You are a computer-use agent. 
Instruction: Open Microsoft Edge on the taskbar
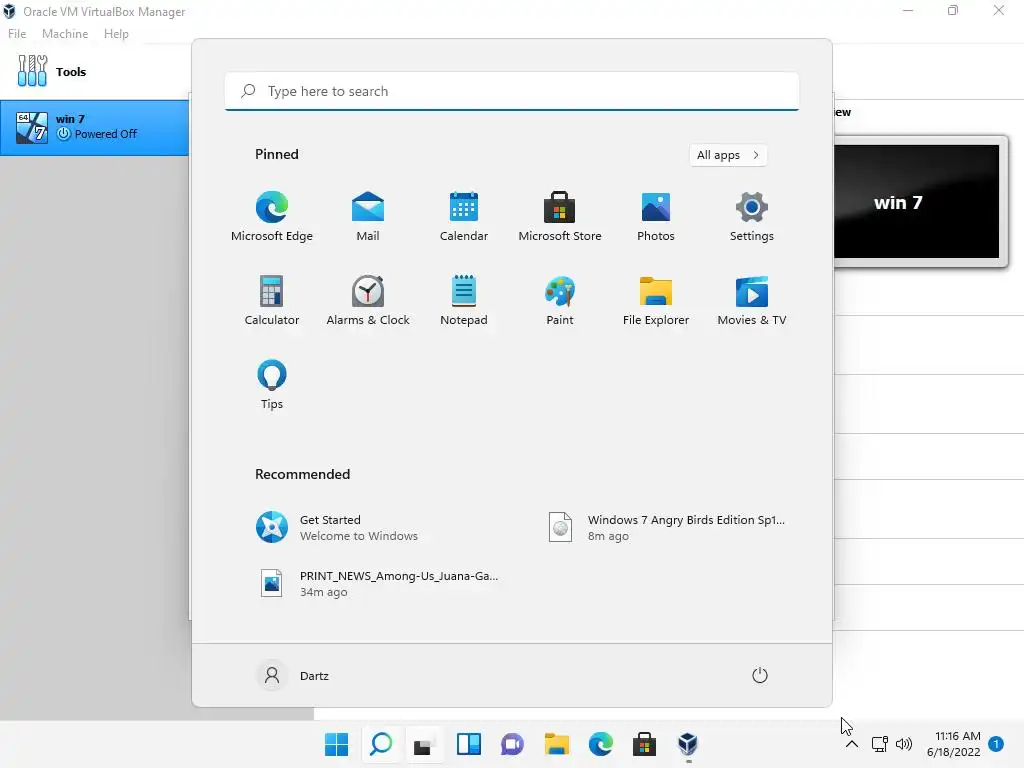pyautogui.click(x=600, y=744)
